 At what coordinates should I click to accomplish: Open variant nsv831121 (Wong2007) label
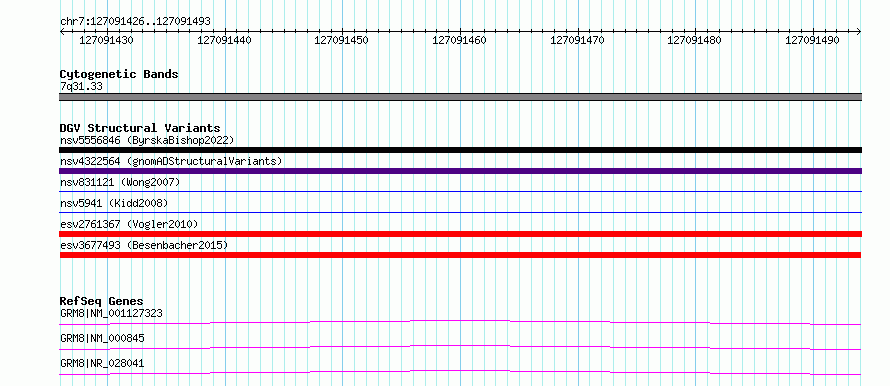coord(120,182)
